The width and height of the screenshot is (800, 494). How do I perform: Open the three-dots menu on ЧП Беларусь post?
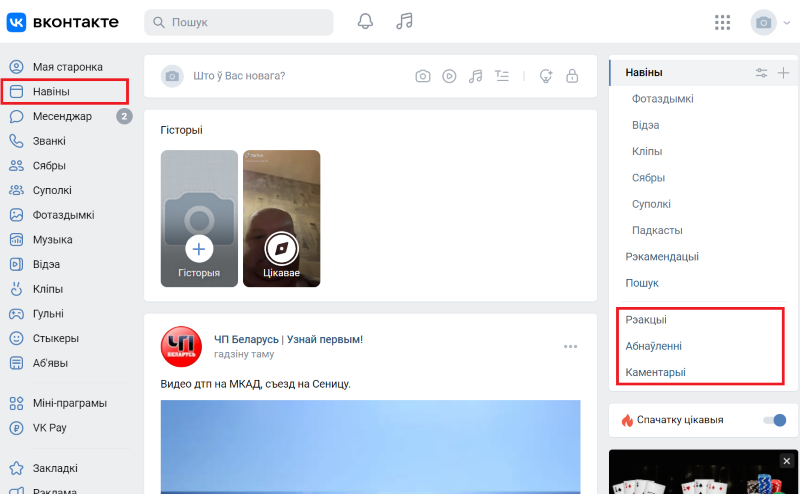570,346
